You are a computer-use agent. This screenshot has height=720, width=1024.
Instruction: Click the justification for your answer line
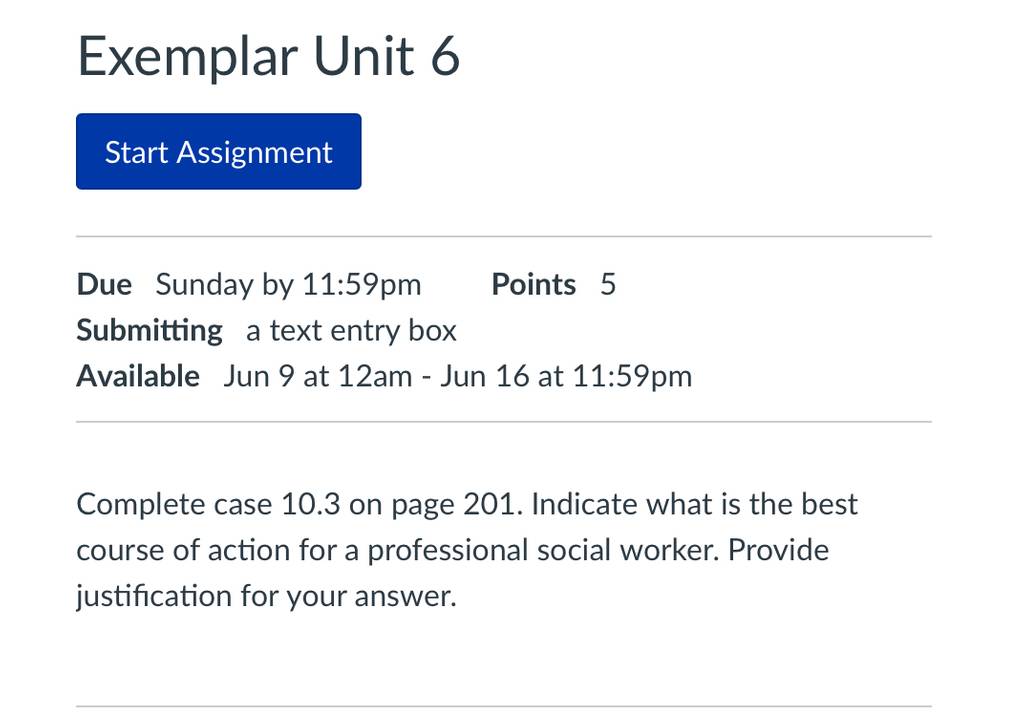(x=266, y=597)
